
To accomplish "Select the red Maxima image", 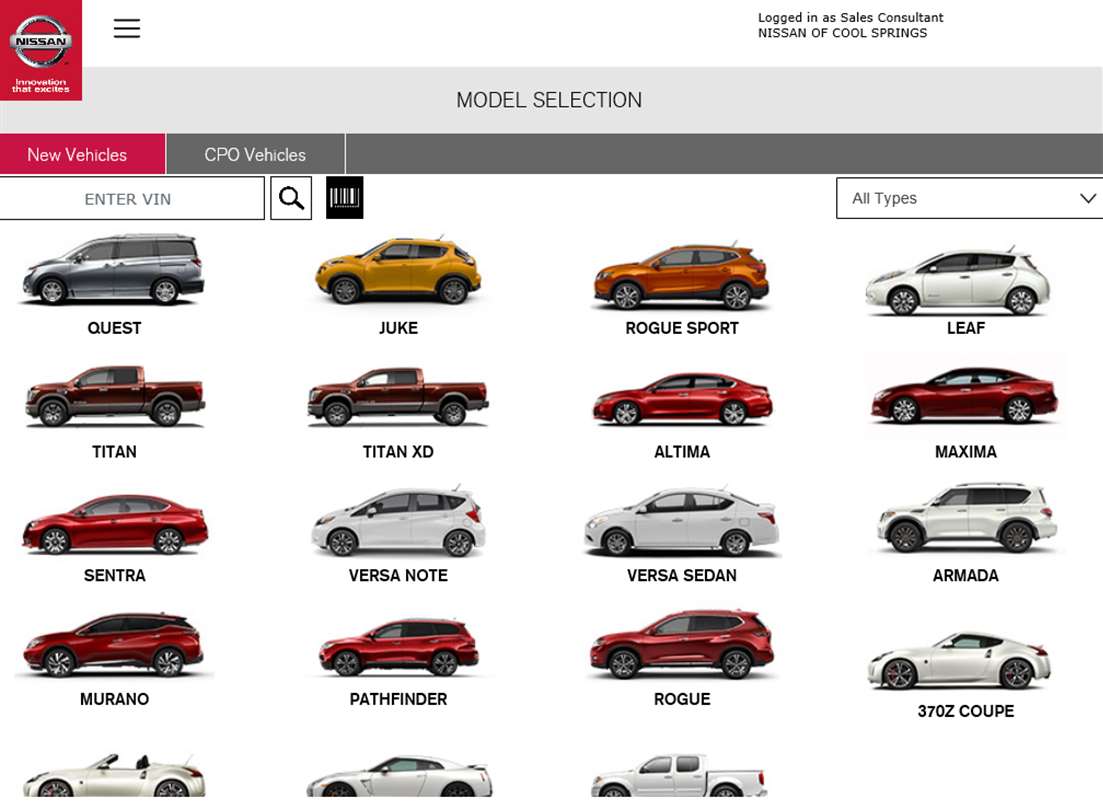I will [964, 395].
